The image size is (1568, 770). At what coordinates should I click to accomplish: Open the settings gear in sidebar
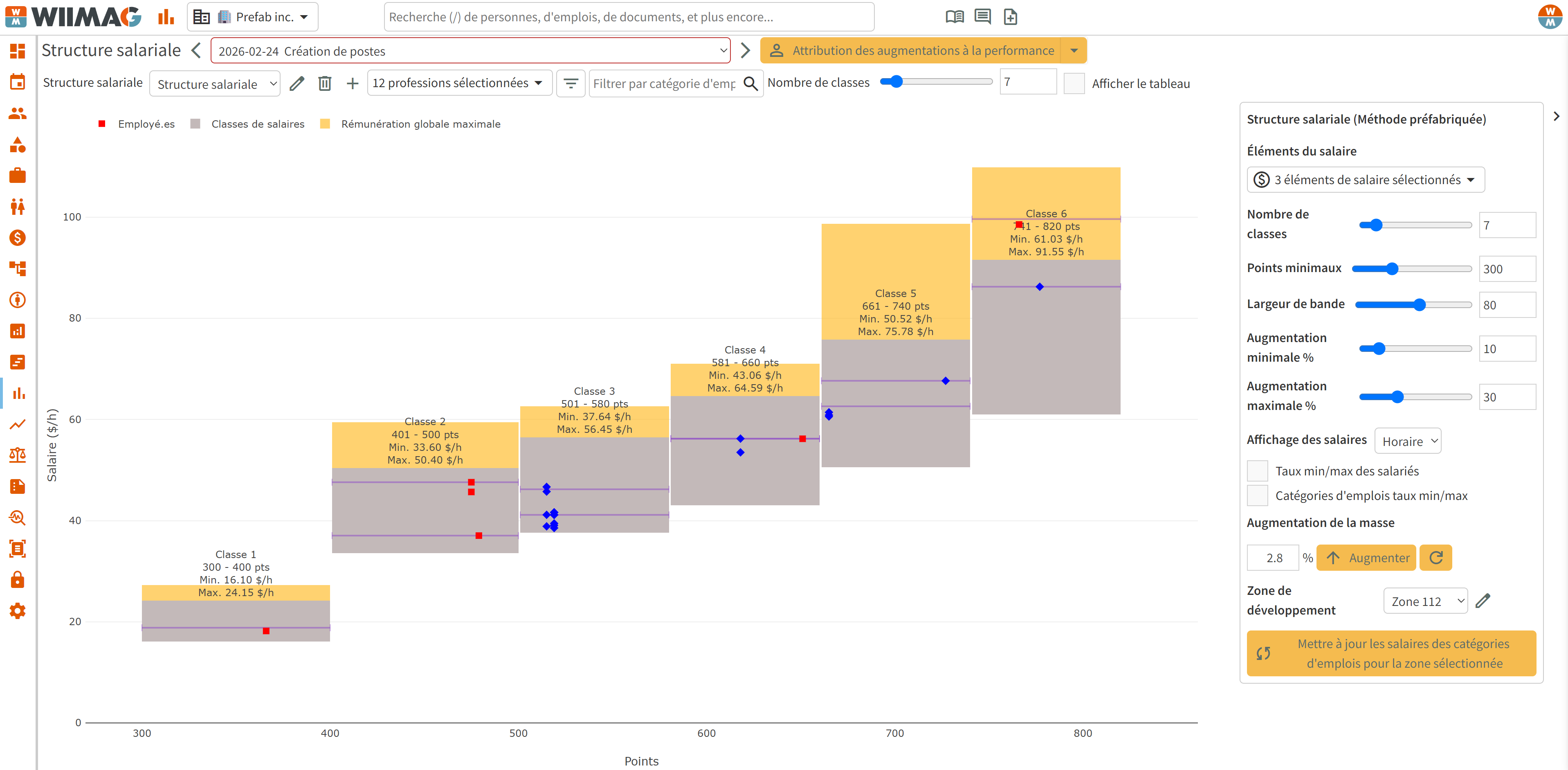point(18,611)
